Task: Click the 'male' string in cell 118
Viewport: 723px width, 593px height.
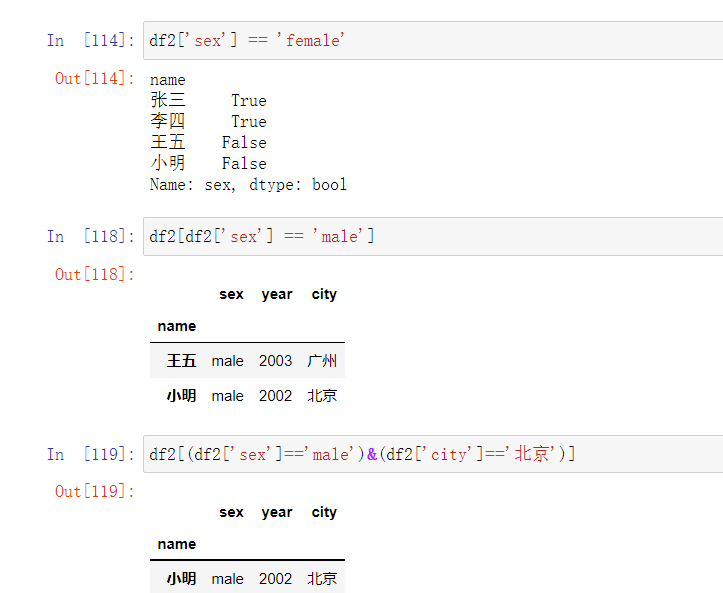Action: pyautogui.click(x=338, y=237)
